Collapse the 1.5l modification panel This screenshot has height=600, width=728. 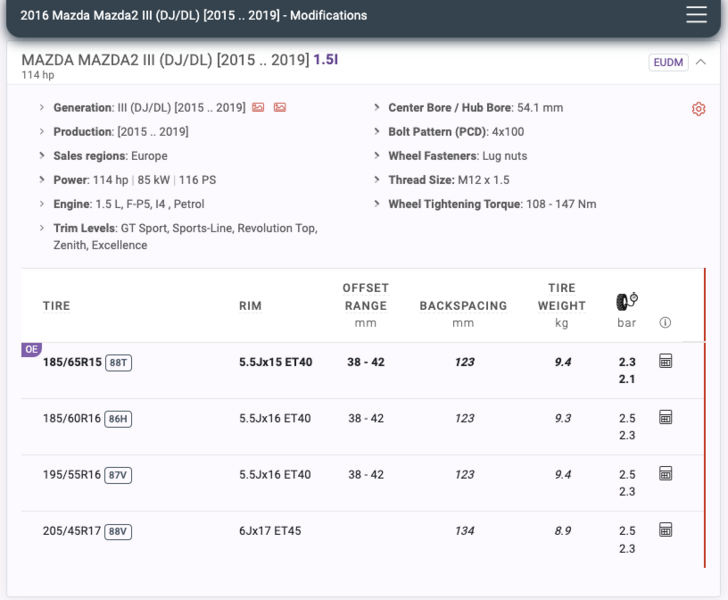click(701, 62)
